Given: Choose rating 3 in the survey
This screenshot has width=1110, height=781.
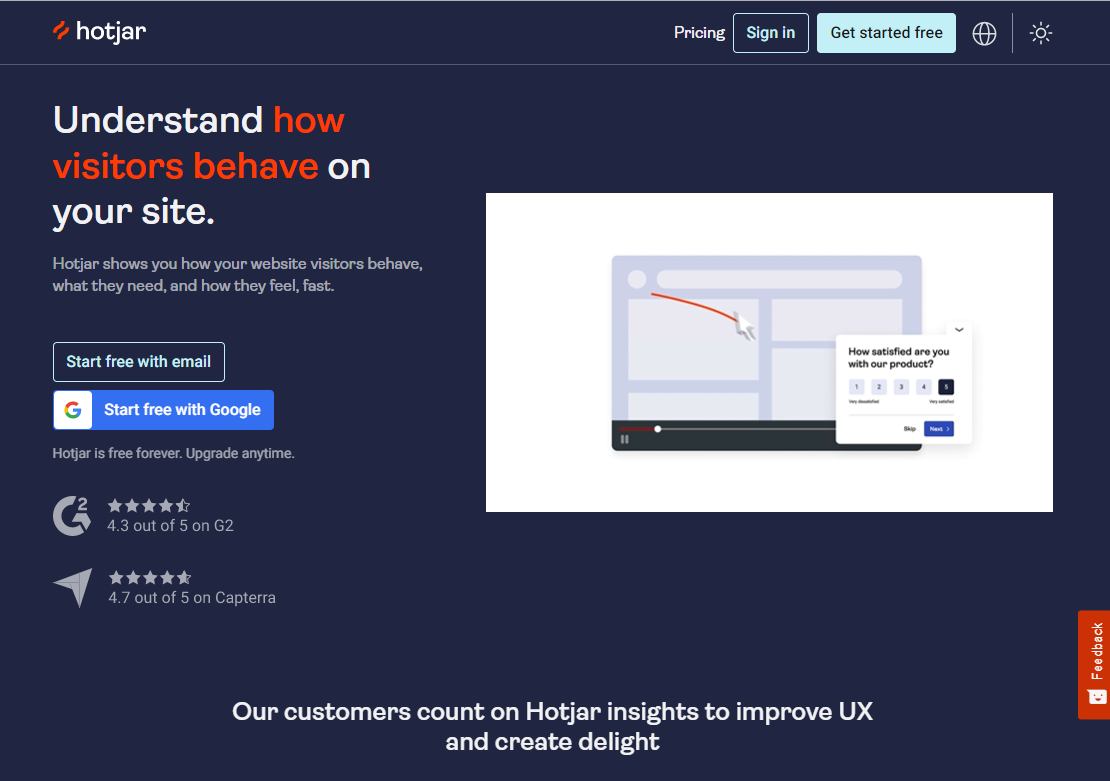Looking at the screenshot, I should pos(901,387).
